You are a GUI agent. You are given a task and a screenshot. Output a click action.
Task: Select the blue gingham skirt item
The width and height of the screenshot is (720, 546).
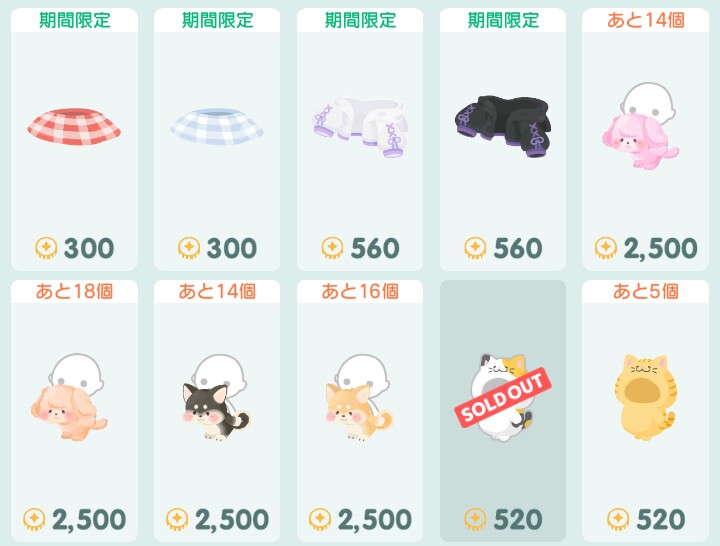click(x=217, y=127)
